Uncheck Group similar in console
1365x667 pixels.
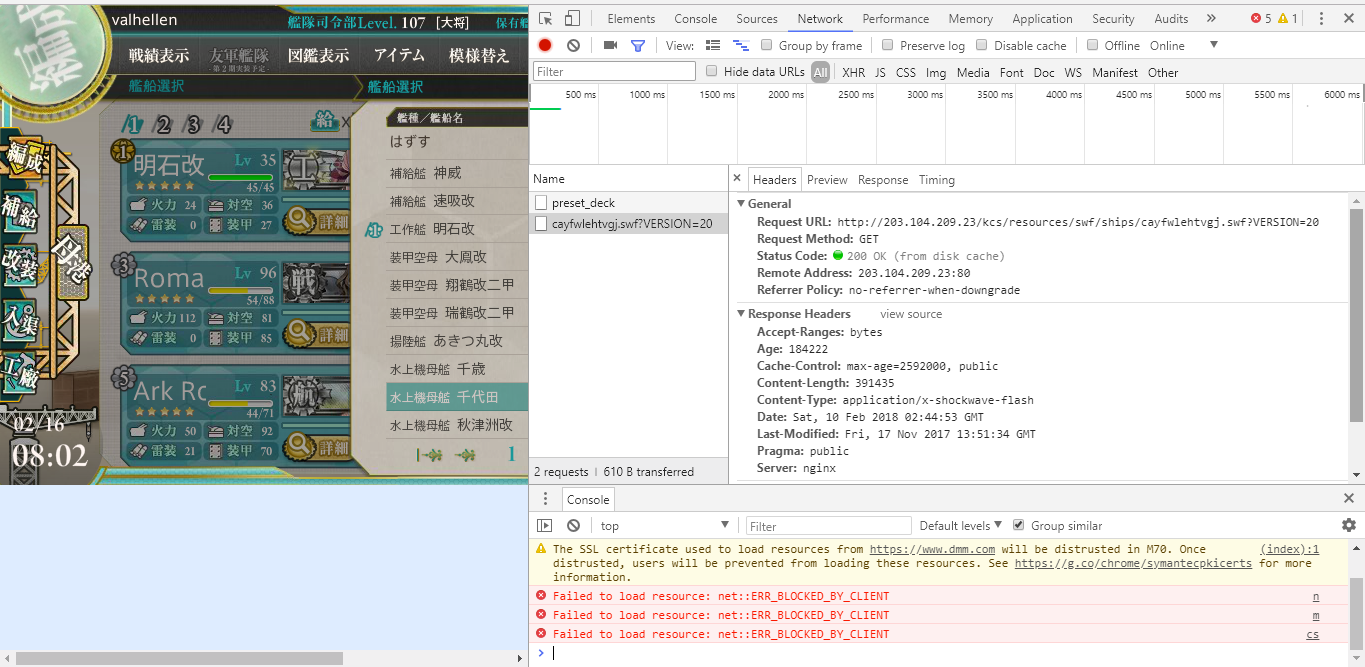(x=1019, y=525)
